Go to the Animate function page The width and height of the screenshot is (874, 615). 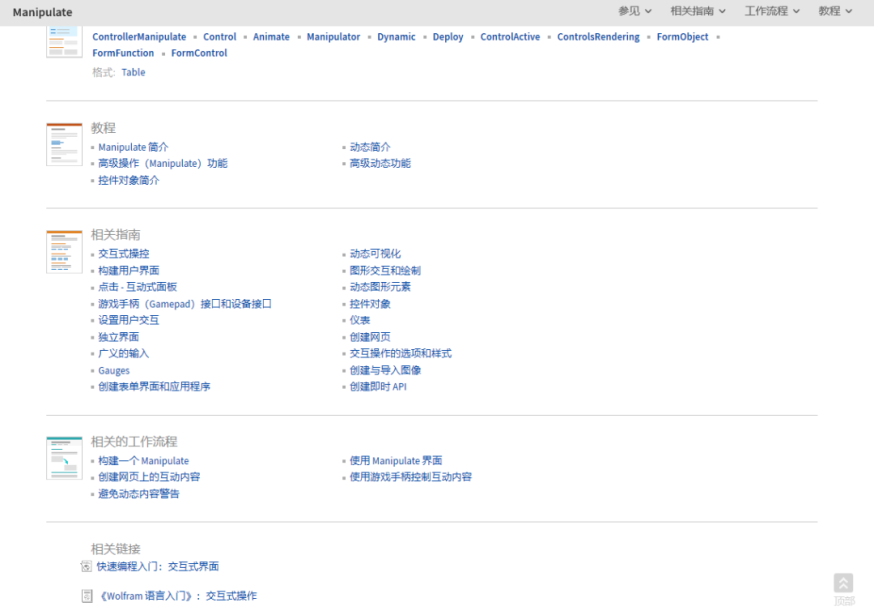tap(271, 37)
